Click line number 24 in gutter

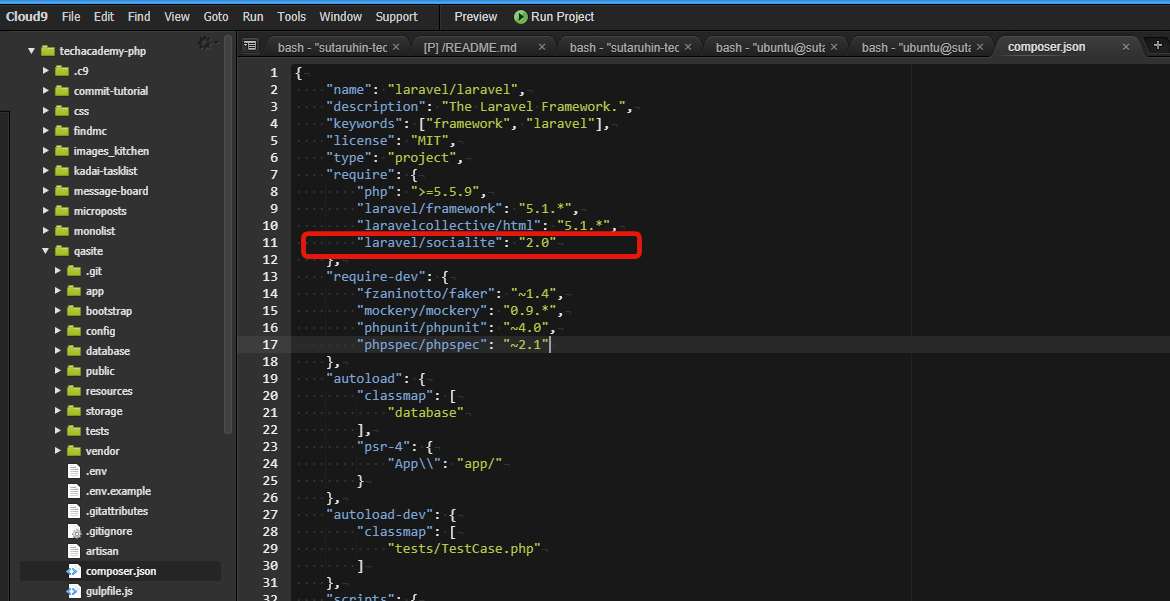pyautogui.click(x=271, y=464)
